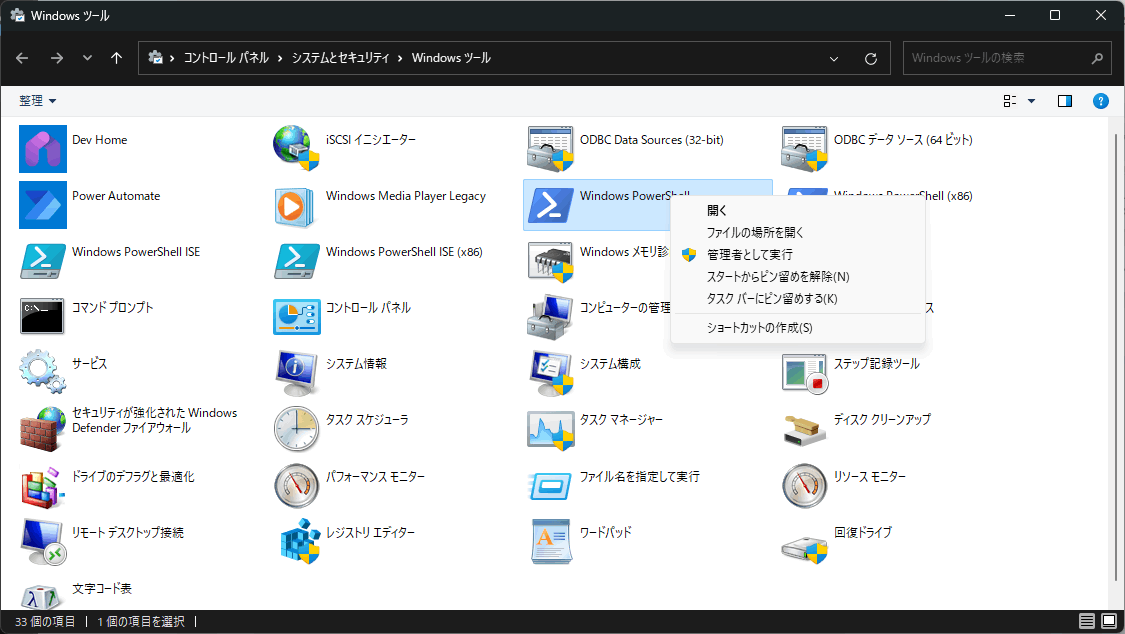Select ドライブのデフラグと最適化 icon

pyautogui.click(x=42, y=486)
